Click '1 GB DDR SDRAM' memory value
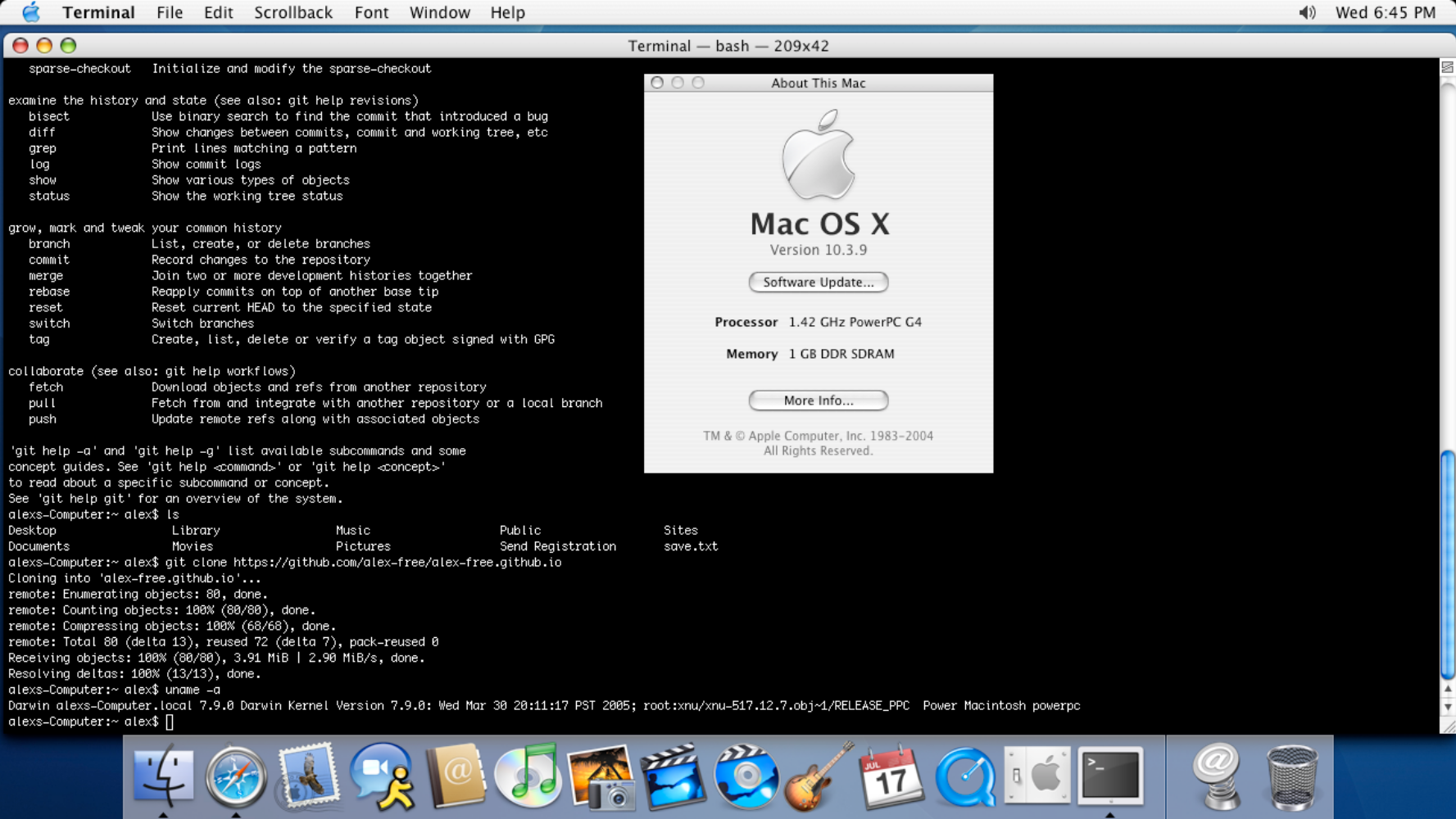Image resolution: width=1456 pixels, height=819 pixels. click(x=841, y=354)
